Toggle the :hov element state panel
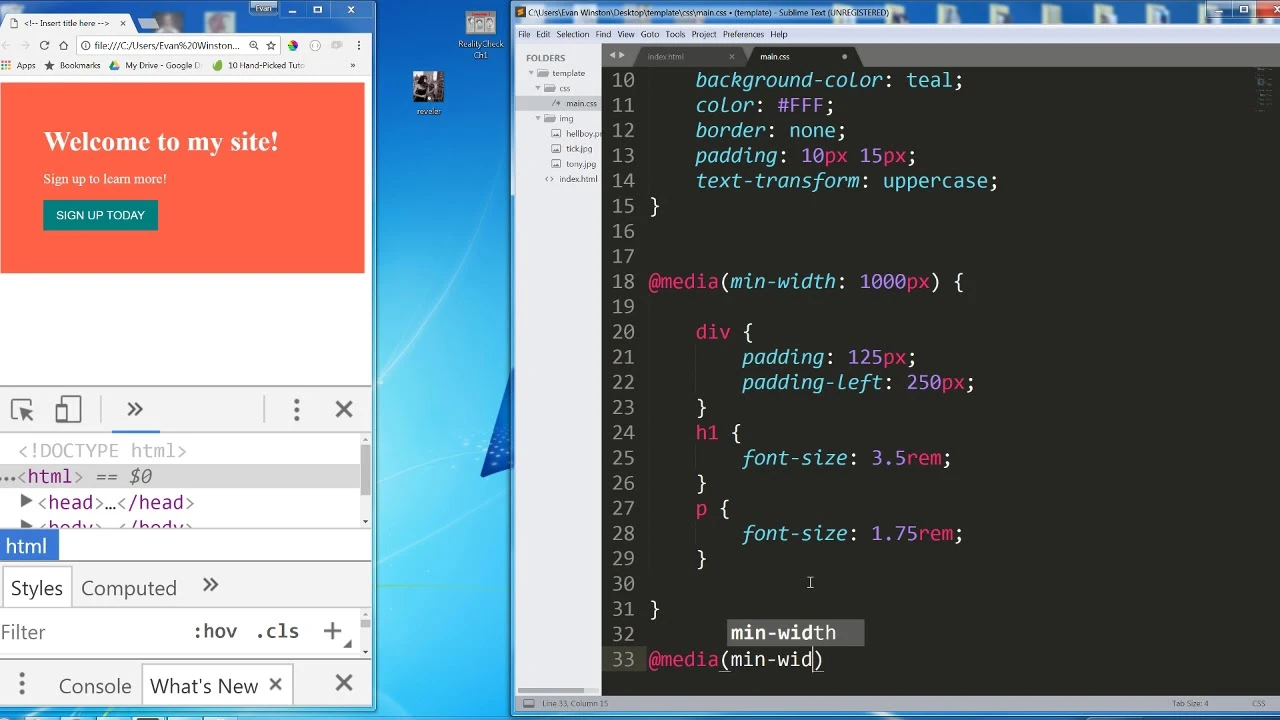 pyautogui.click(x=215, y=631)
